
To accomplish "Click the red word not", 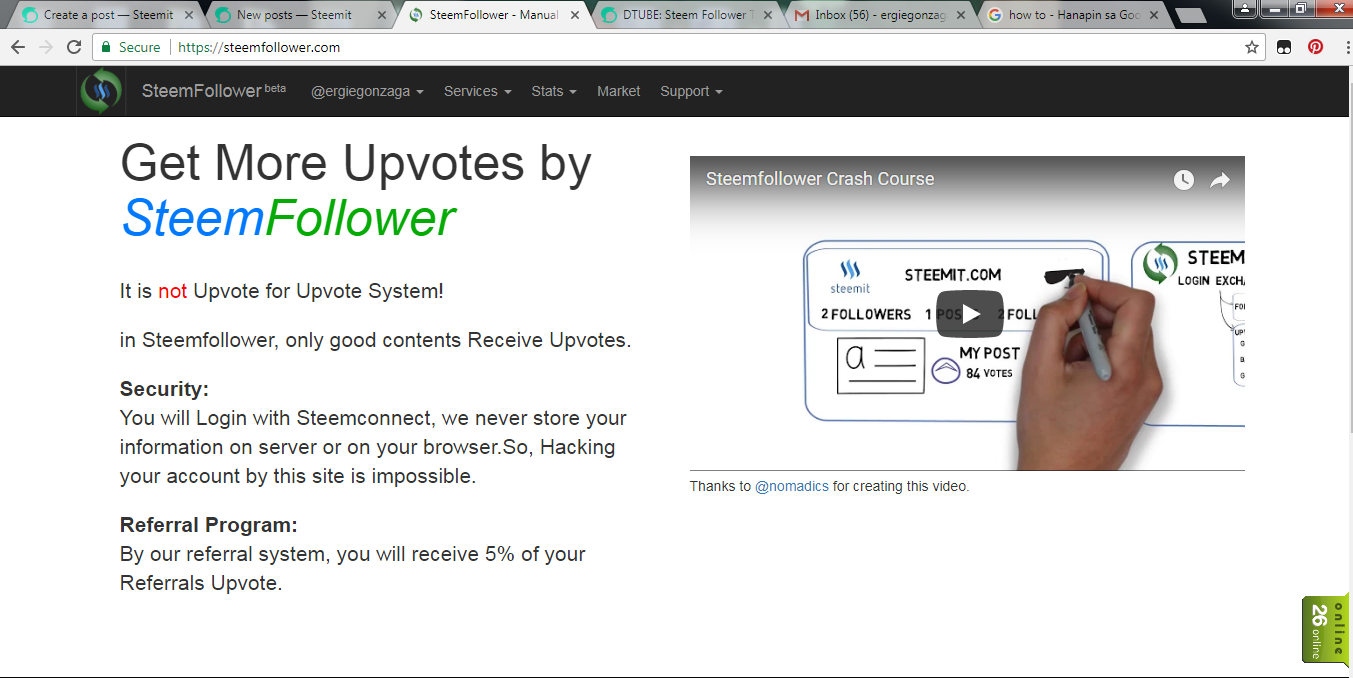I will point(172,291).
